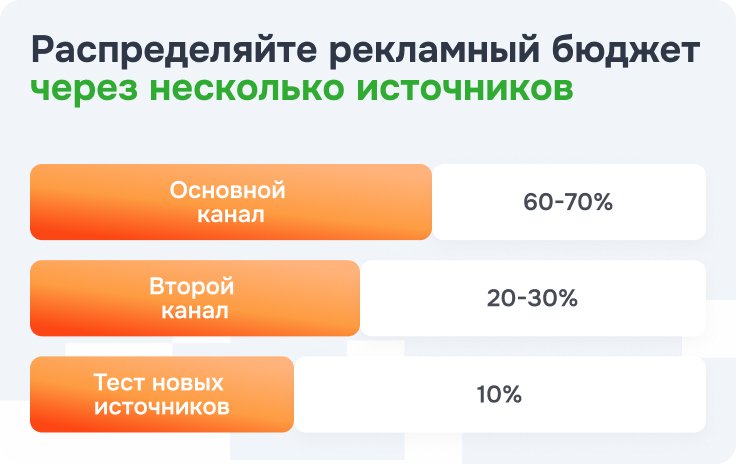This screenshot has height=464, width=736.
Task: Click the word "Основной" in the first bar
Action: point(227,190)
